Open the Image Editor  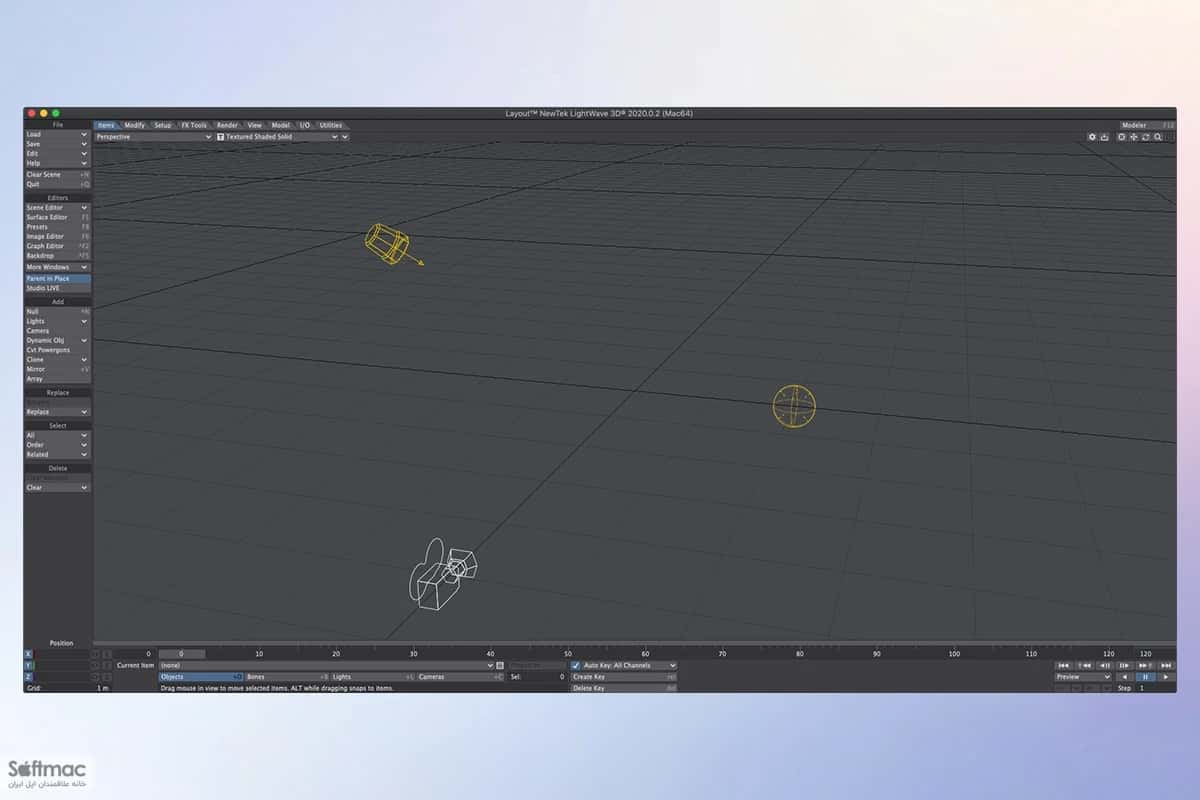click(57, 236)
